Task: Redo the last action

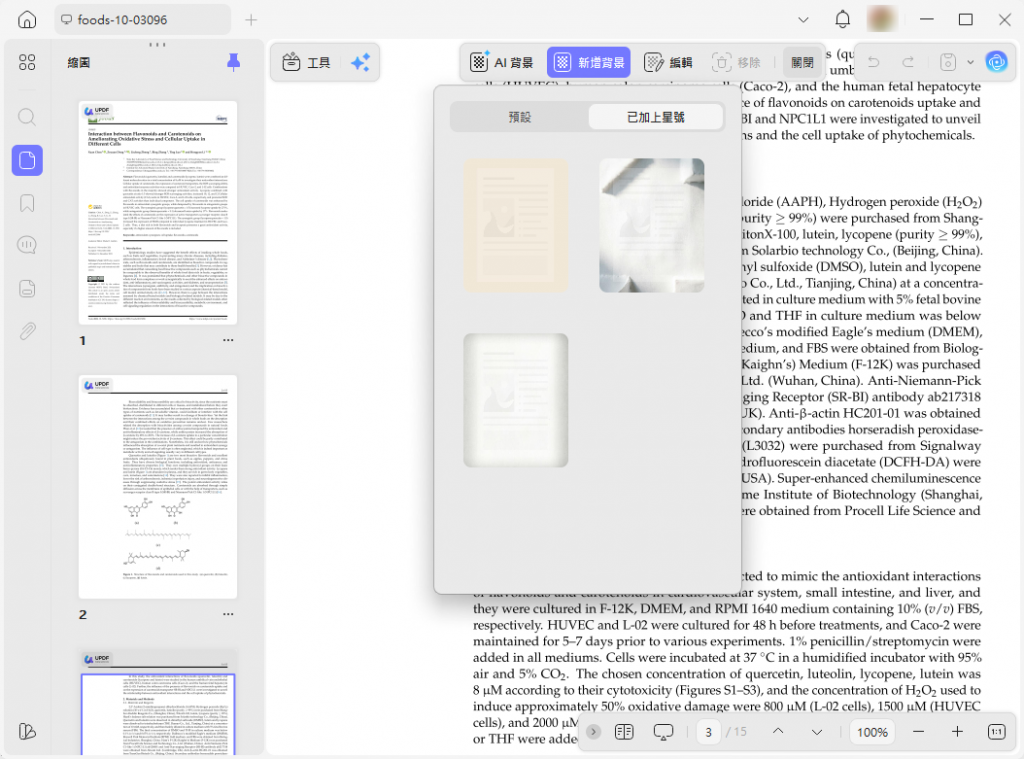Action: coord(908,62)
